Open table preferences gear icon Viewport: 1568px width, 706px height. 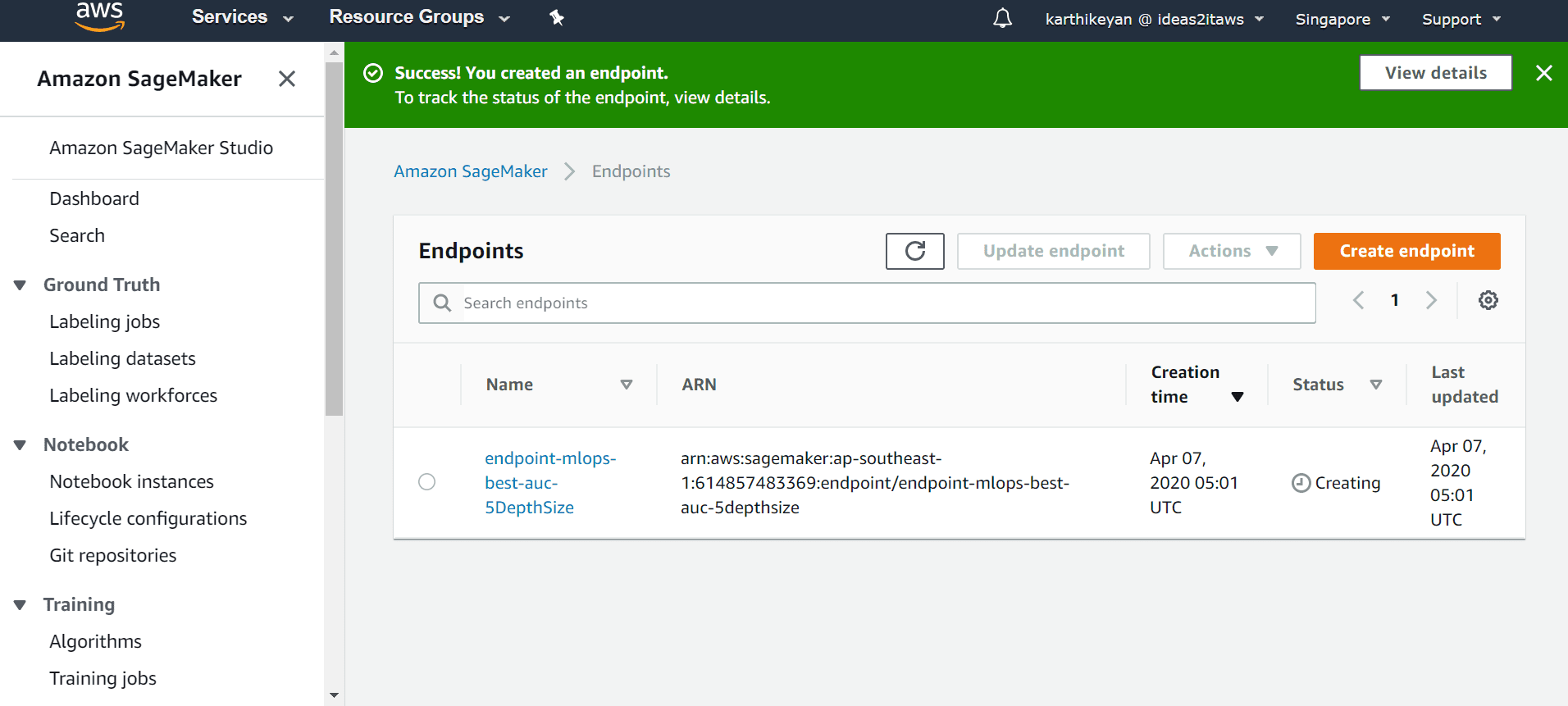(1488, 300)
